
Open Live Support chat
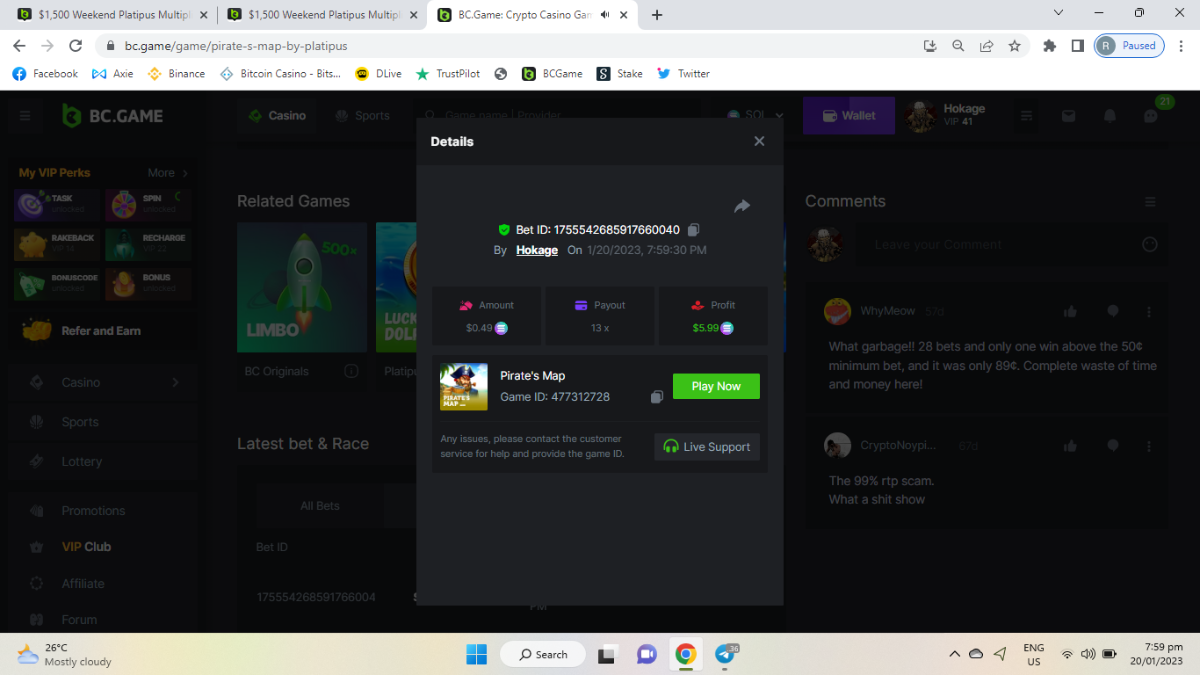[707, 447]
